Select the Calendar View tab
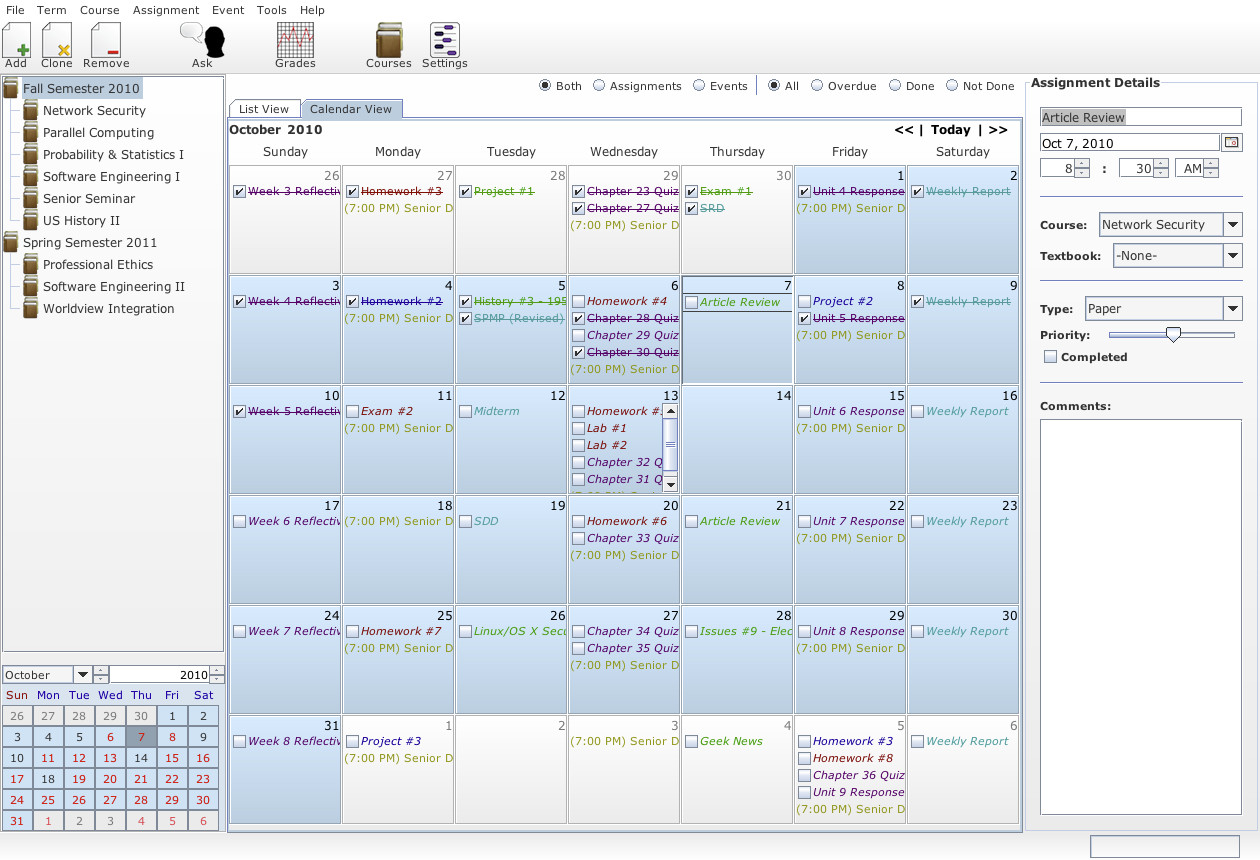Image resolution: width=1260 pixels, height=860 pixels. (x=350, y=109)
